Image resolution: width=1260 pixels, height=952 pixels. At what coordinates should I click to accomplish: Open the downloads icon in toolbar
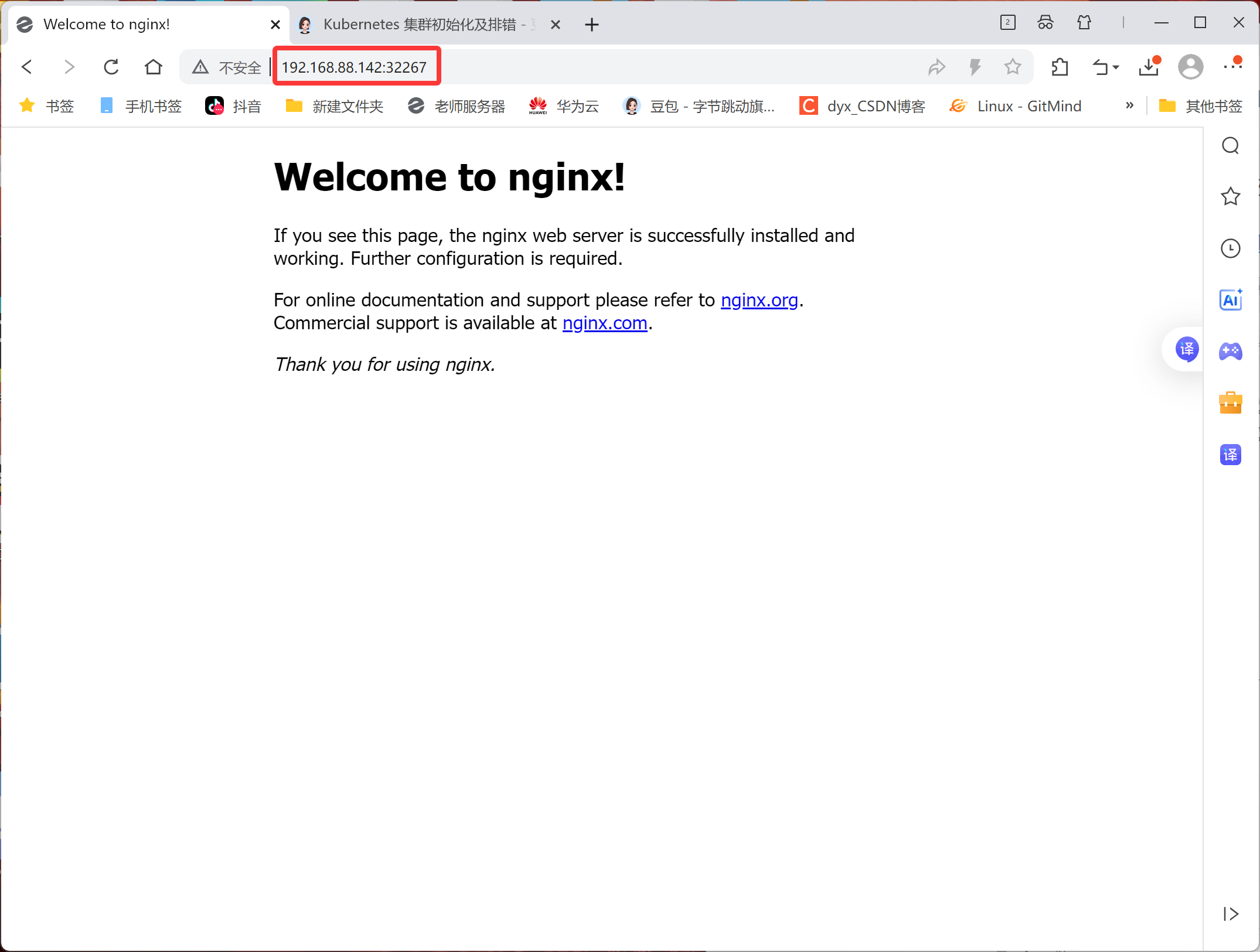pyautogui.click(x=1149, y=67)
